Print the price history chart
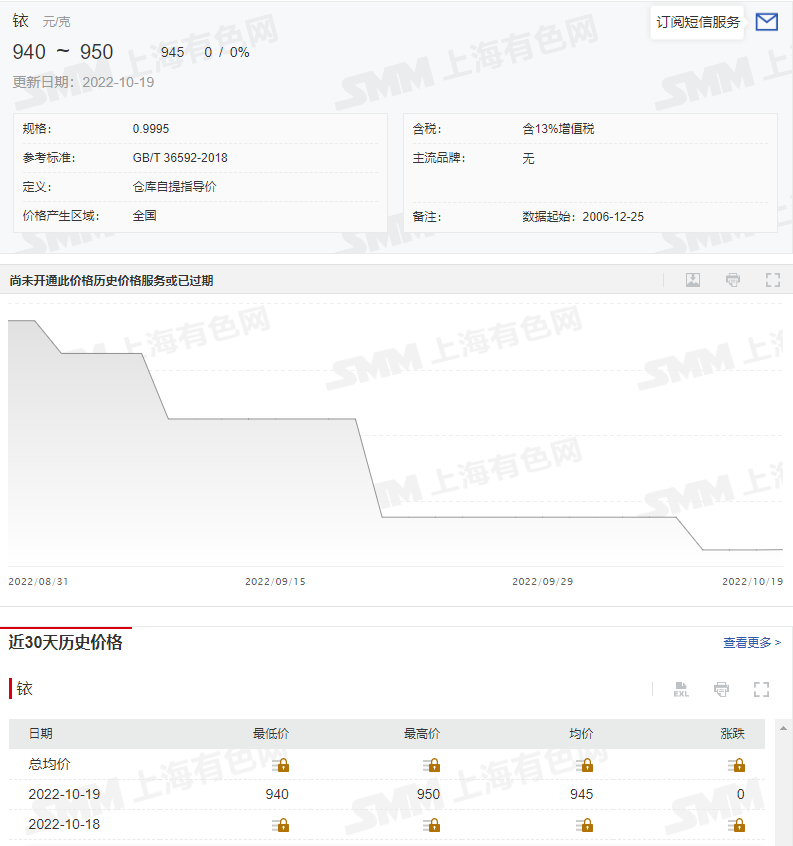 [733, 280]
